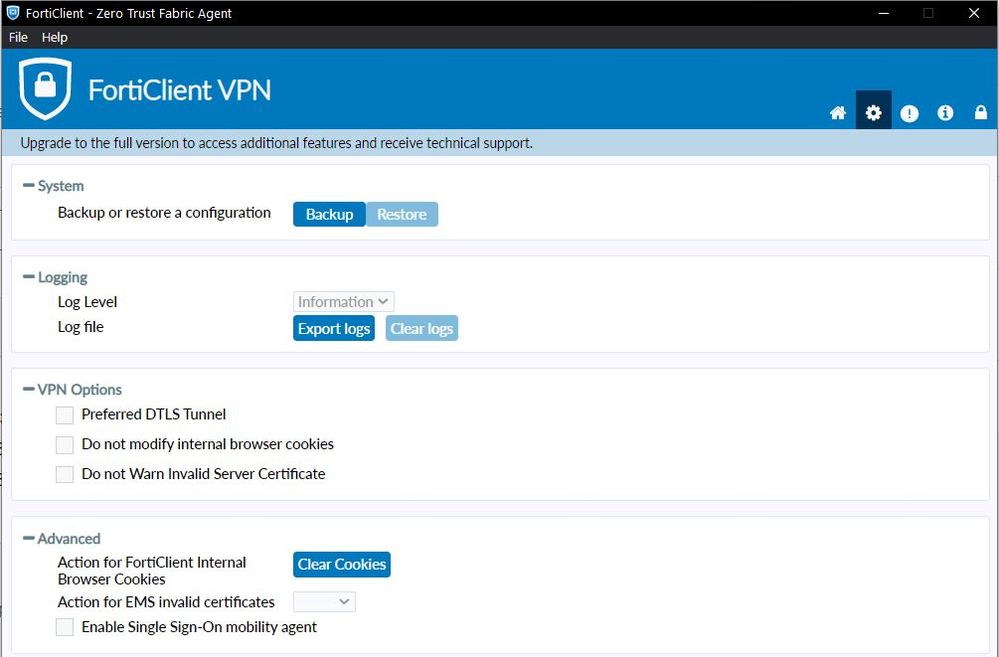The image size is (999, 657).
Task: Open the exclamation notifications icon
Action: click(909, 113)
